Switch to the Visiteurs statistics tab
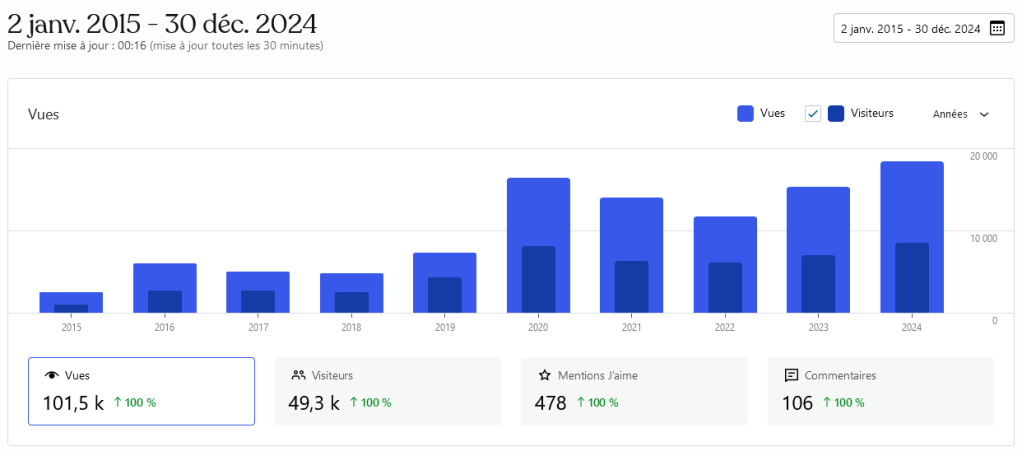 pos(387,391)
